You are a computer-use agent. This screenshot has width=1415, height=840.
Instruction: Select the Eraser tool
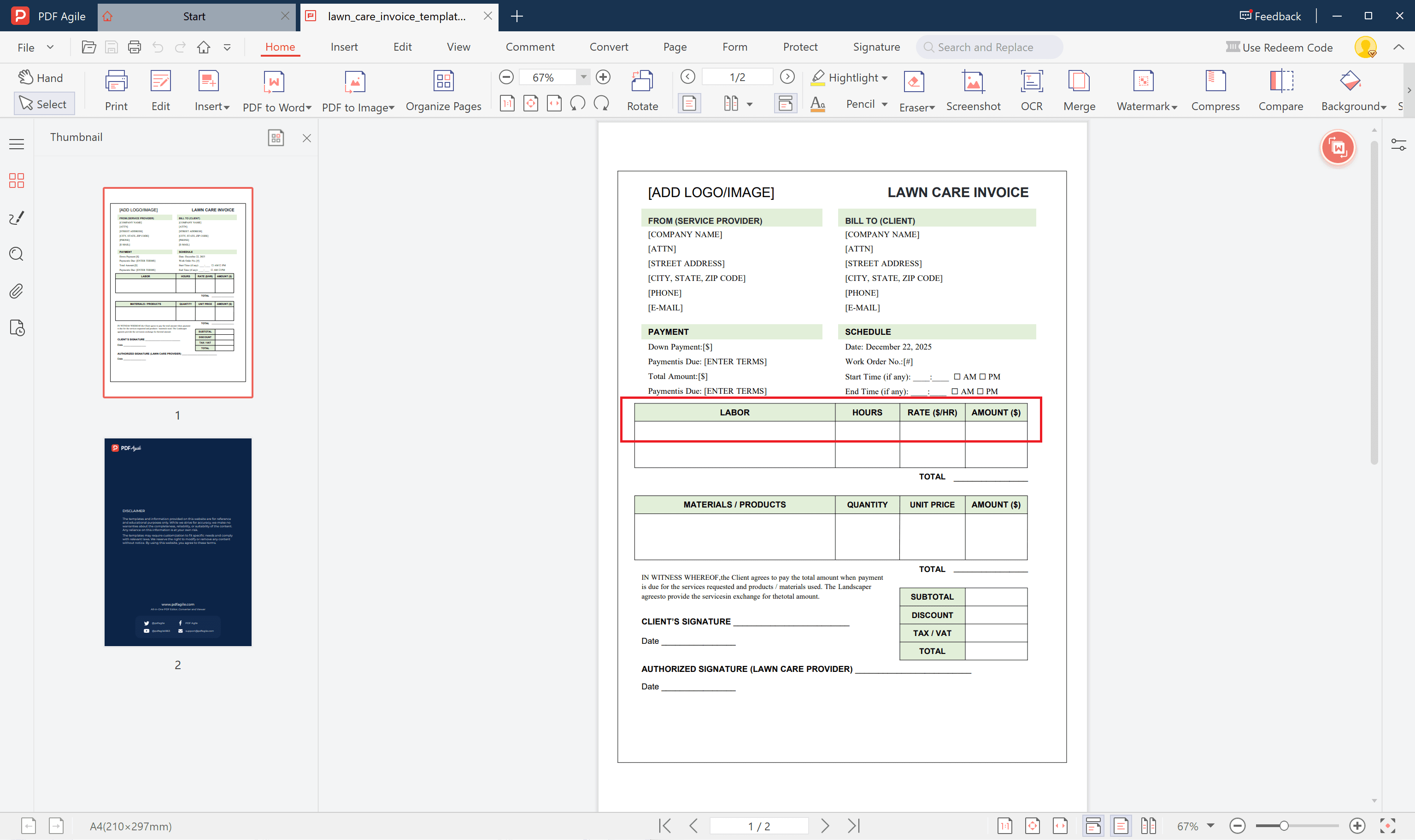tap(913, 89)
